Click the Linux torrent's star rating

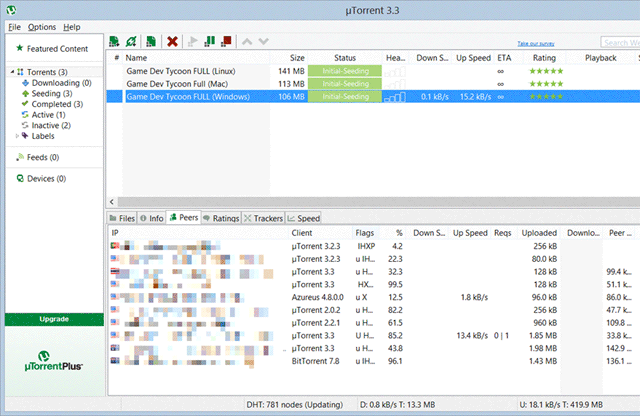pos(546,71)
